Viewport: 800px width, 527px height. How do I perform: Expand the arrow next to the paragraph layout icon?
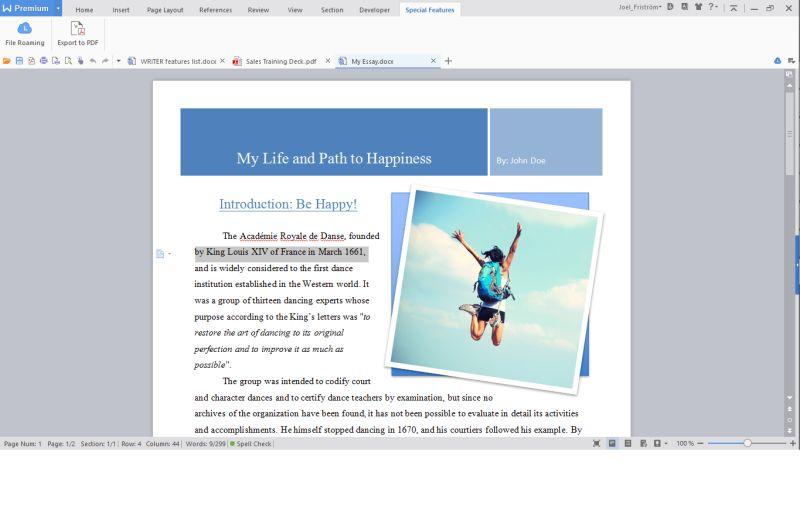click(169, 254)
